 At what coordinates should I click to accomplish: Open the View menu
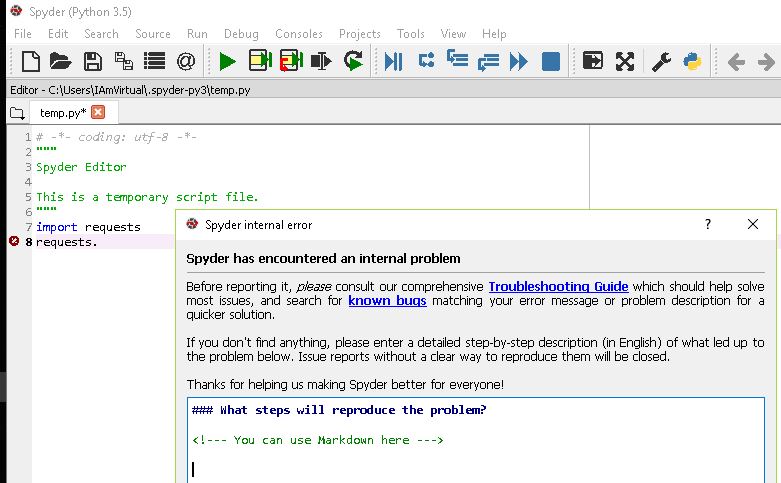click(x=453, y=34)
